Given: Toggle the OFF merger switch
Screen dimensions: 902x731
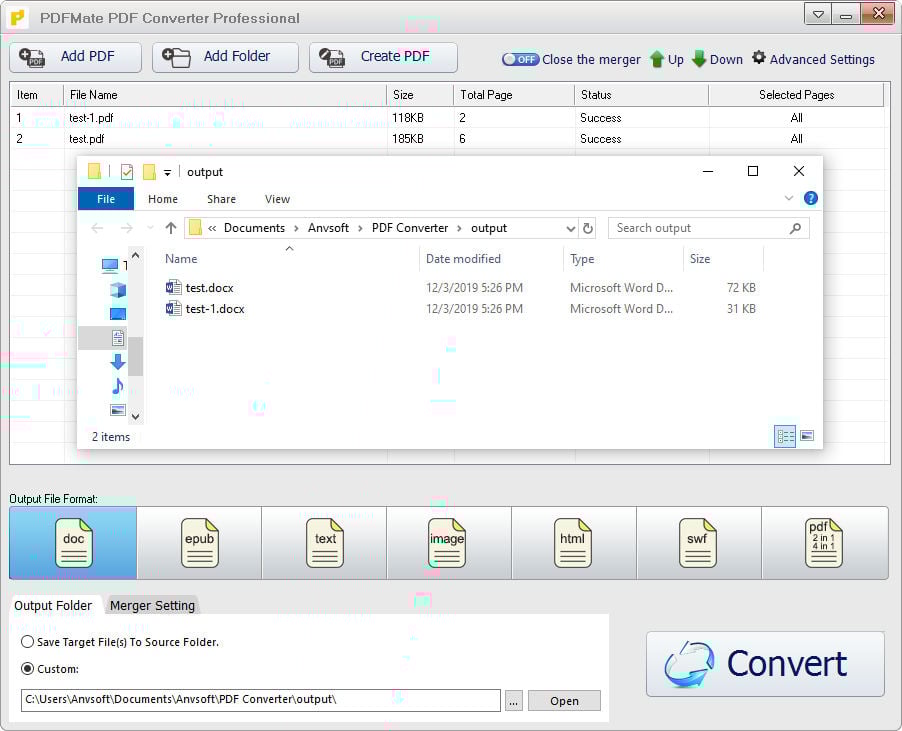Looking at the screenshot, I should (x=520, y=59).
